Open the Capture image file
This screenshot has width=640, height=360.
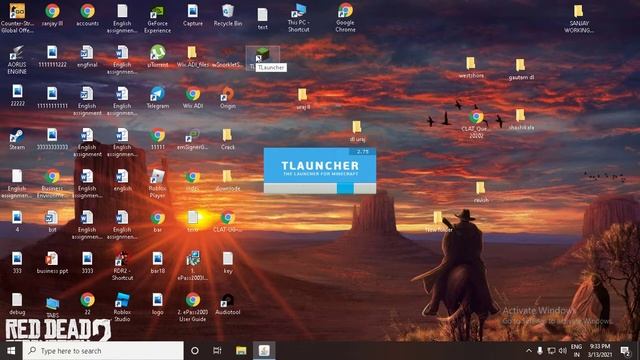click(x=193, y=16)
